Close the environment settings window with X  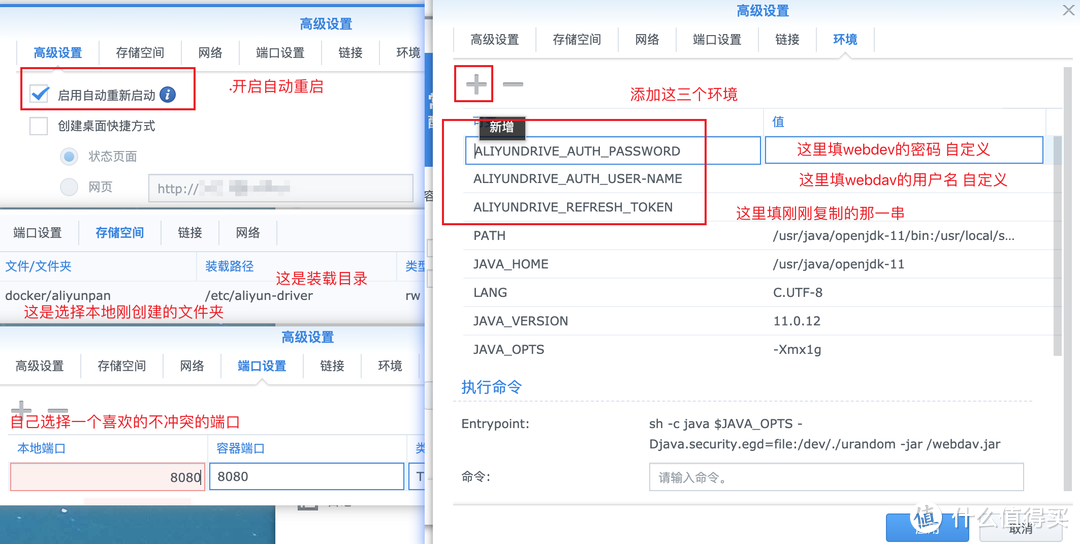[1068, 8]
